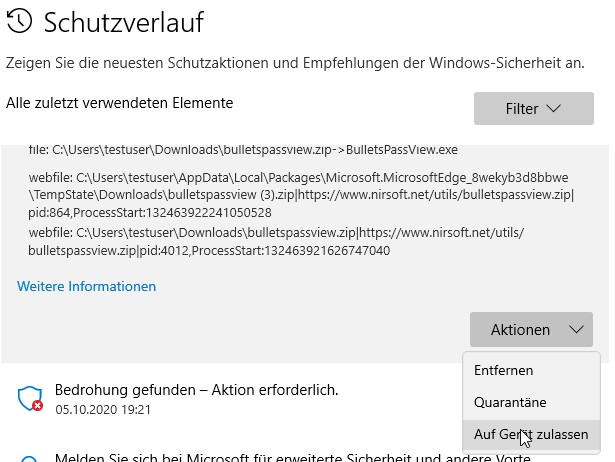Click the Alle zuletzt verwendeten Elemente label
615x462 pixels.
coord(119,103)
